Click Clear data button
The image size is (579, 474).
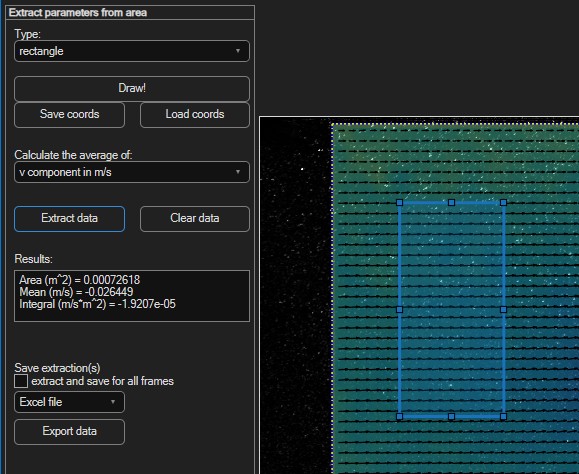(x=195, y=219)
